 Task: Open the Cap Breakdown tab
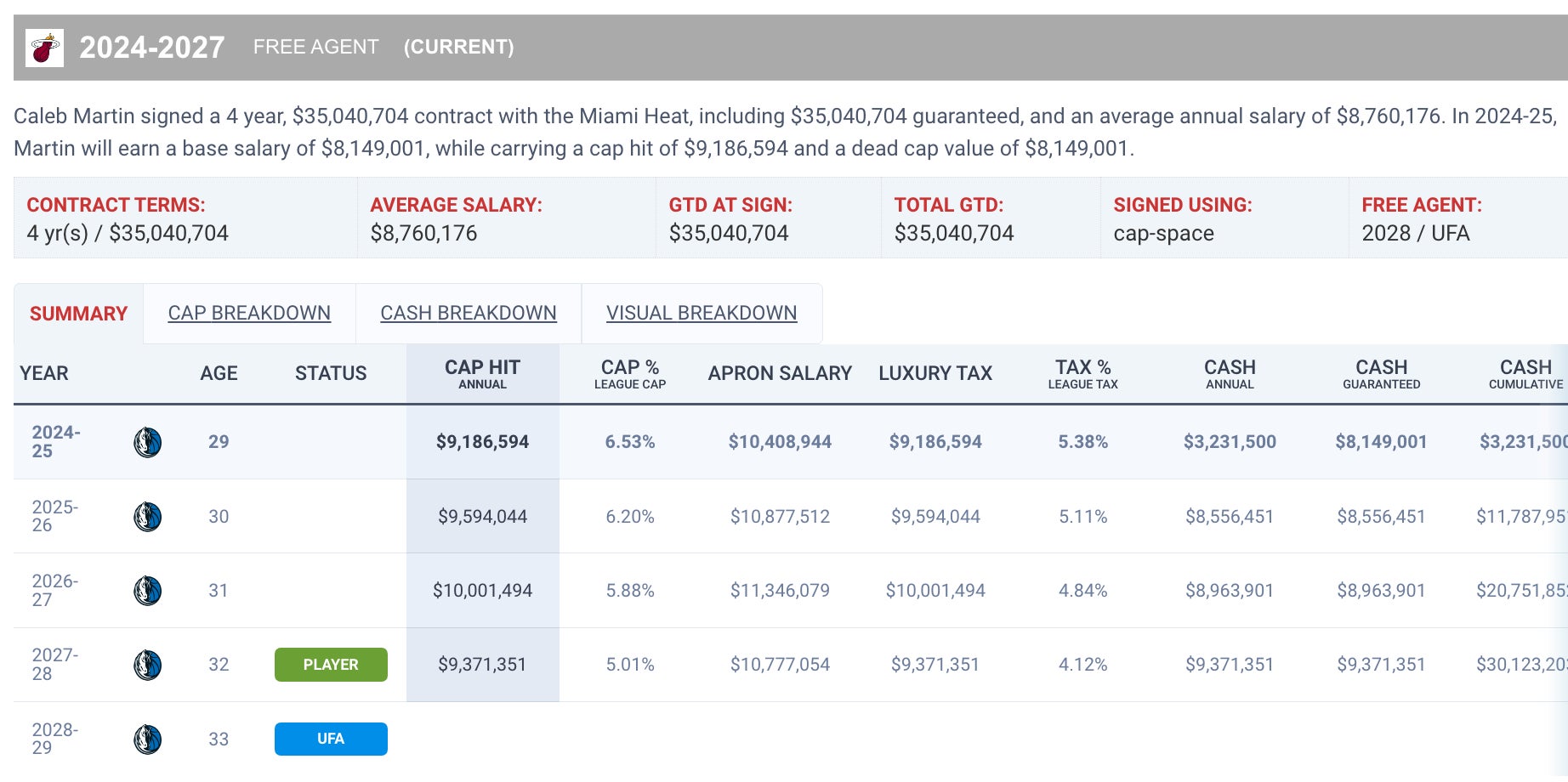249,313
